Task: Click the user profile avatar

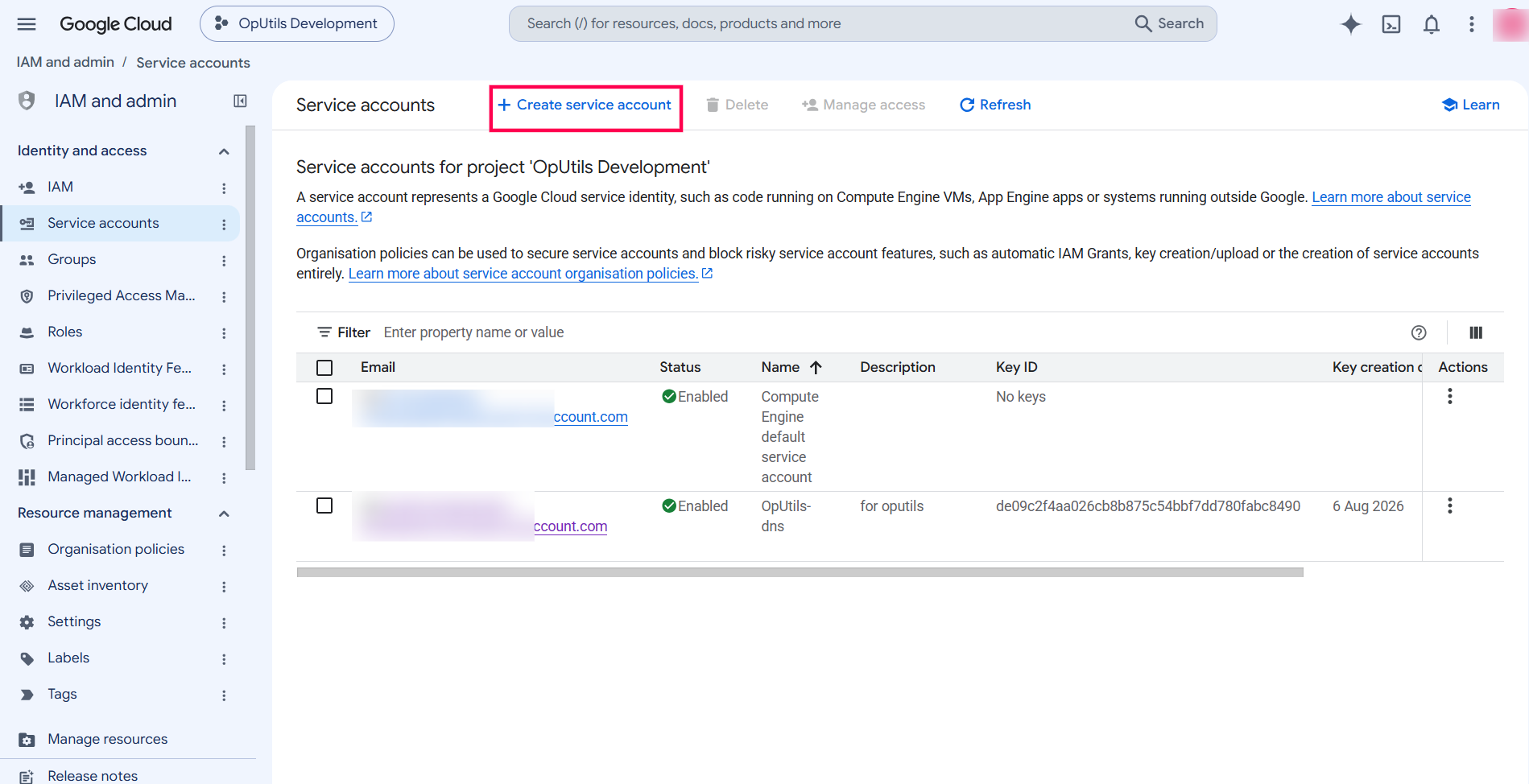Action: (1510, 24)
